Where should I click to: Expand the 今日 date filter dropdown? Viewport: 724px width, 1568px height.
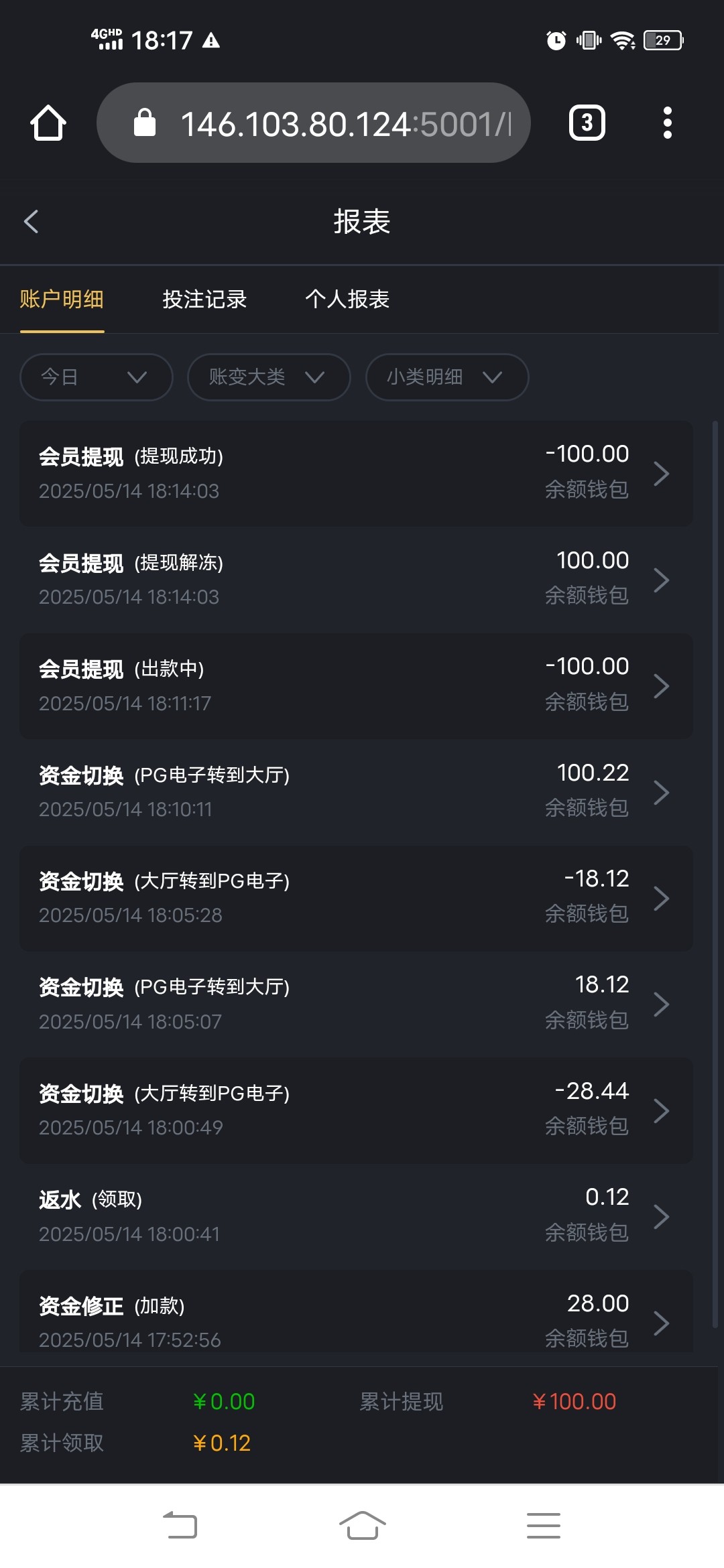click(96, 377)
